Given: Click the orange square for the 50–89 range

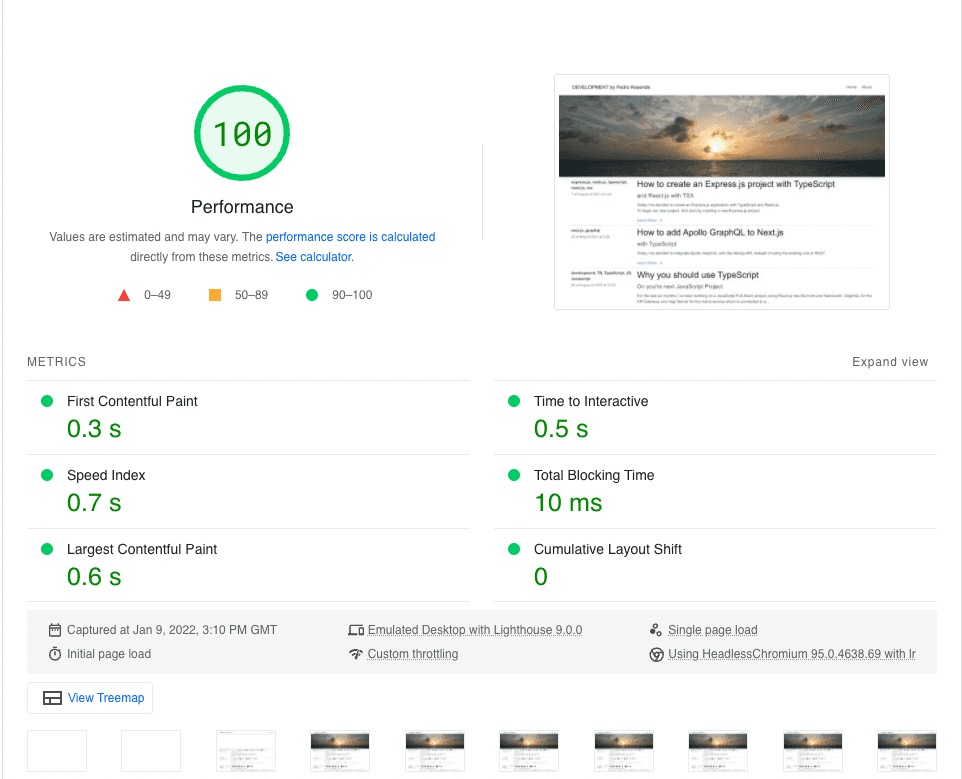Looking at the screenshot, I should point(214,294).
